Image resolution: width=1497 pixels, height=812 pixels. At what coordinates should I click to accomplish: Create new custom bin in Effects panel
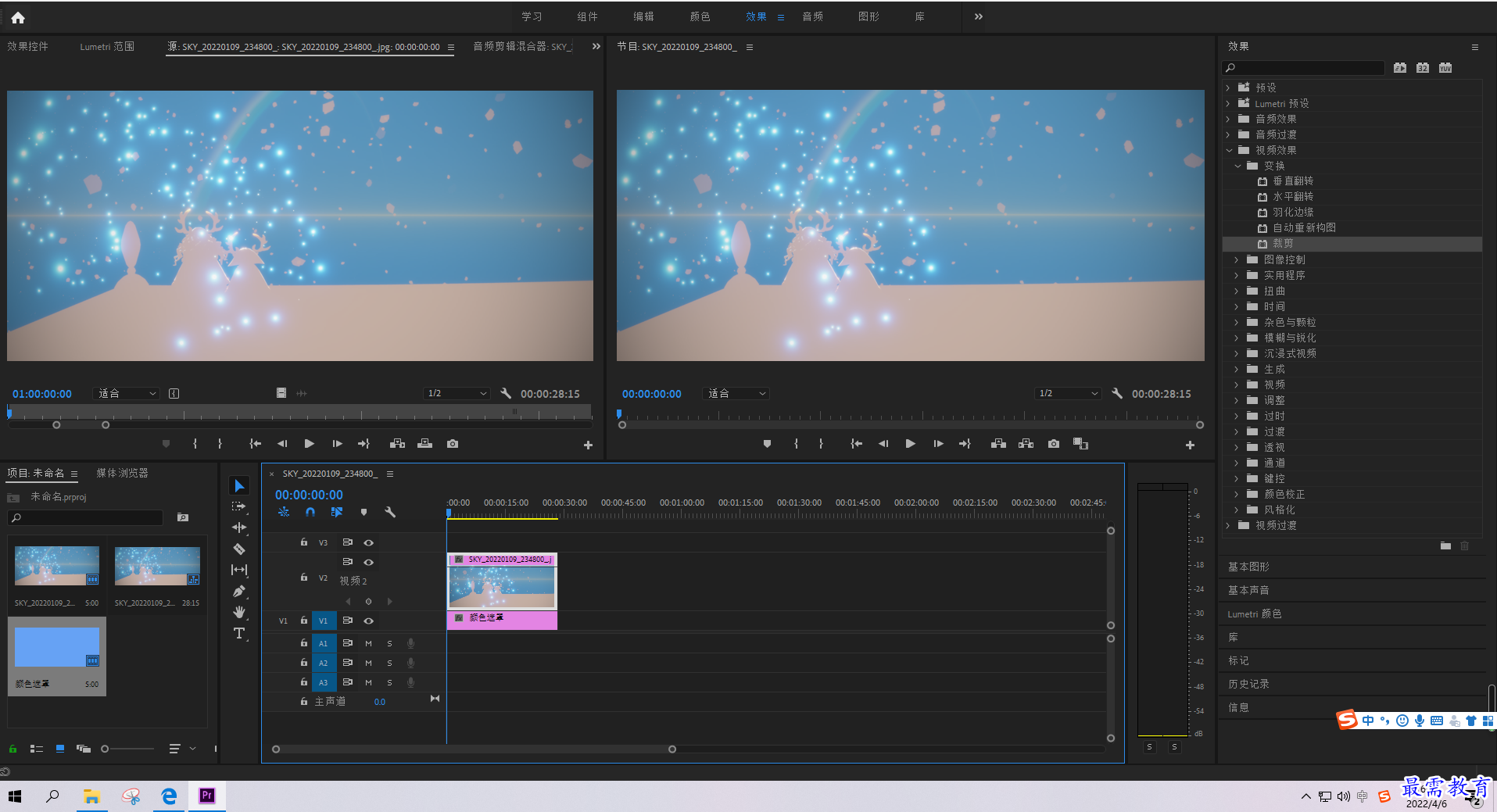coord(1445,546)
